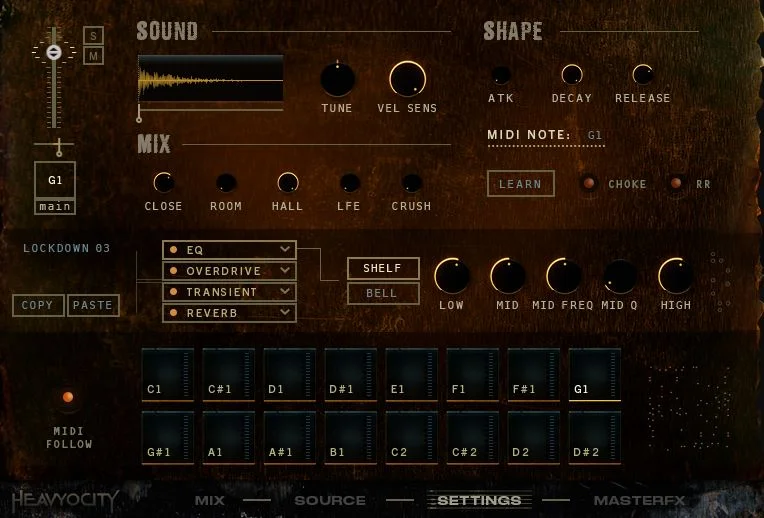Toggle the EQ effect power dot
This screenshot has height=518, width=764.
pyautogui.click(x=173, y=249)
